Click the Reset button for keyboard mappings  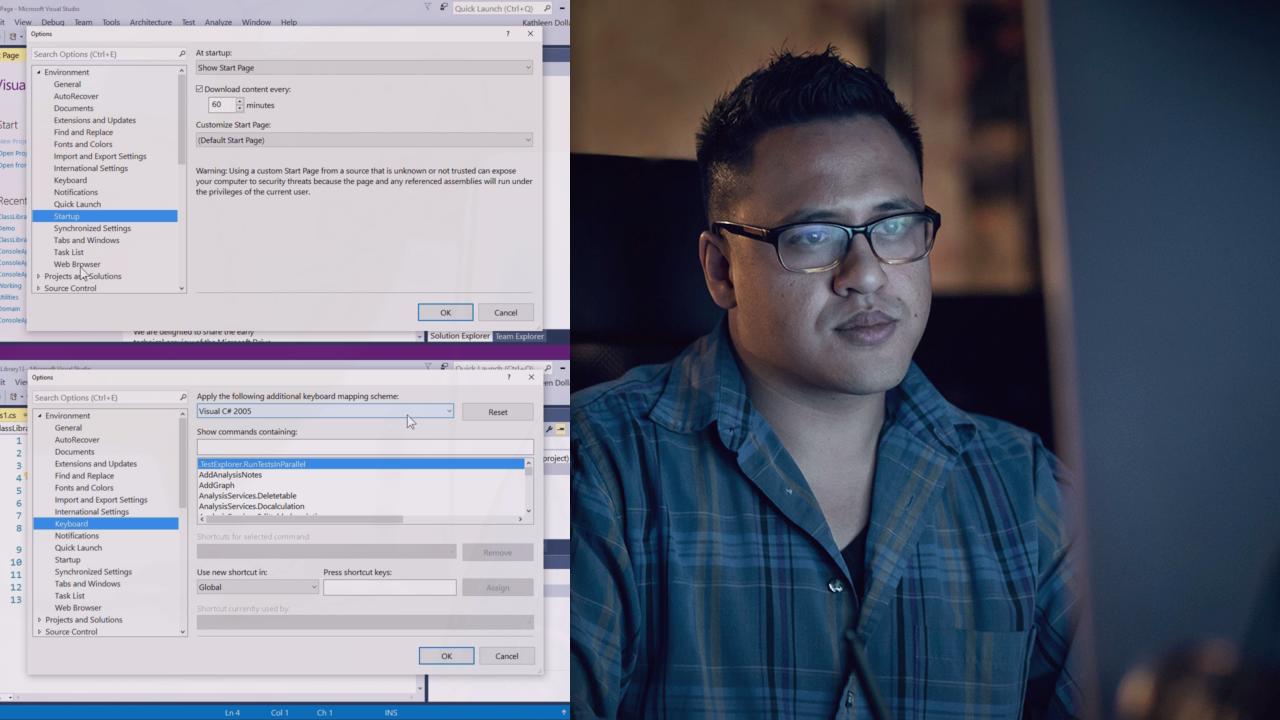(x=497, y=411)
